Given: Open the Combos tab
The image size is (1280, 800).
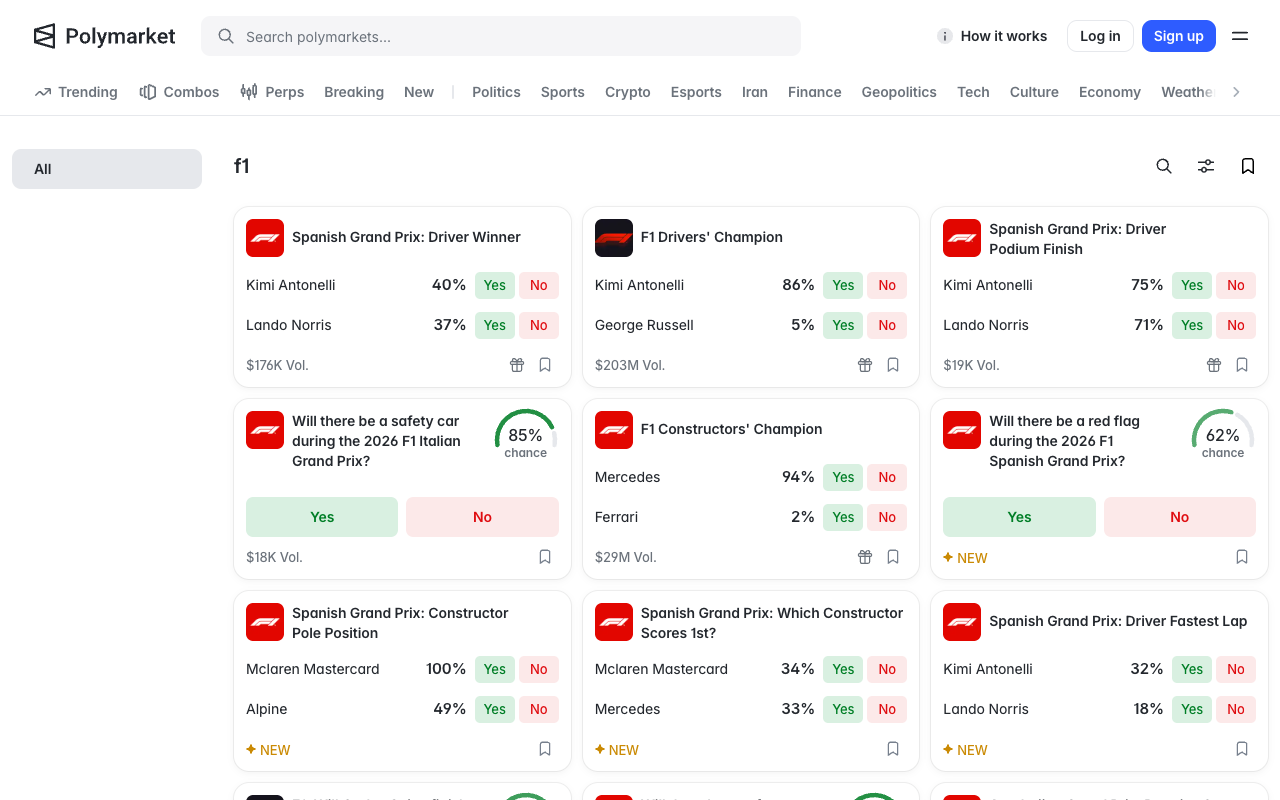Looking at the screenshot, I should pos(179,92).
